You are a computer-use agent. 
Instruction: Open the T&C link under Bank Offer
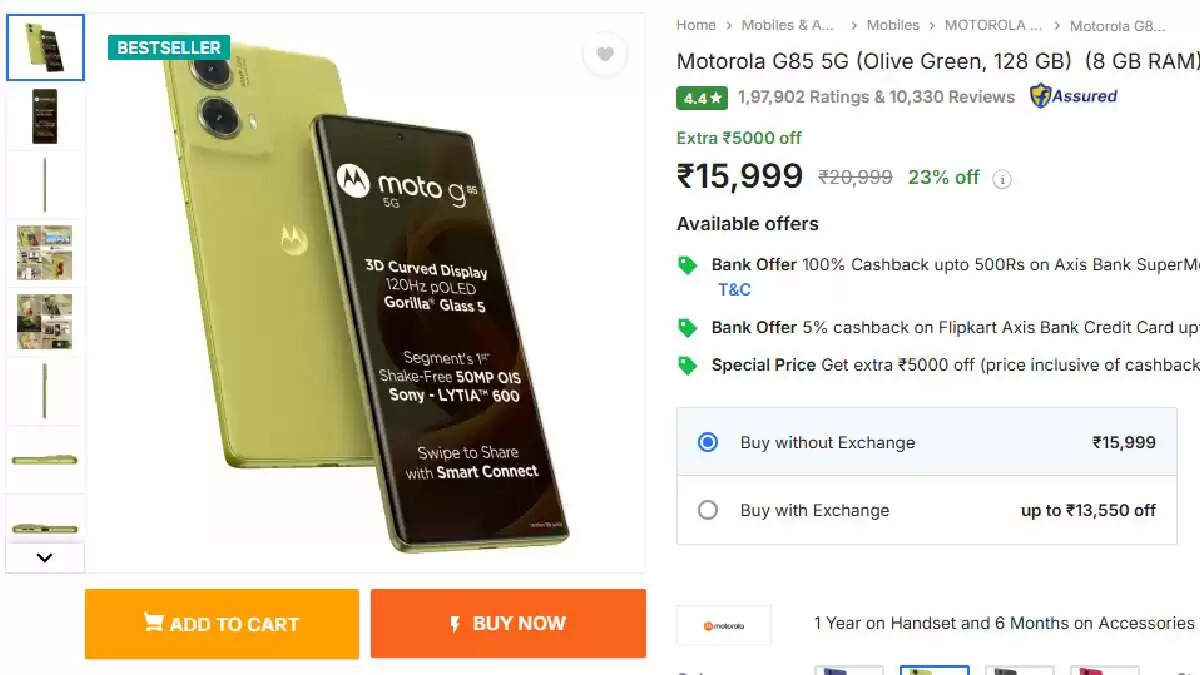734,290
